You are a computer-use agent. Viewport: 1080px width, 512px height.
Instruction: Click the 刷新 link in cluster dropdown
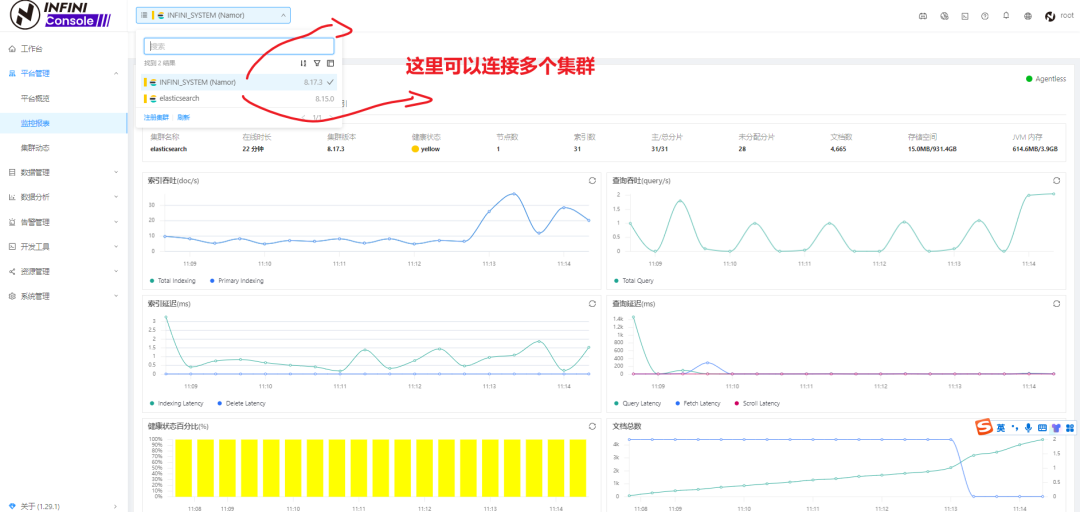click(183, 118)
